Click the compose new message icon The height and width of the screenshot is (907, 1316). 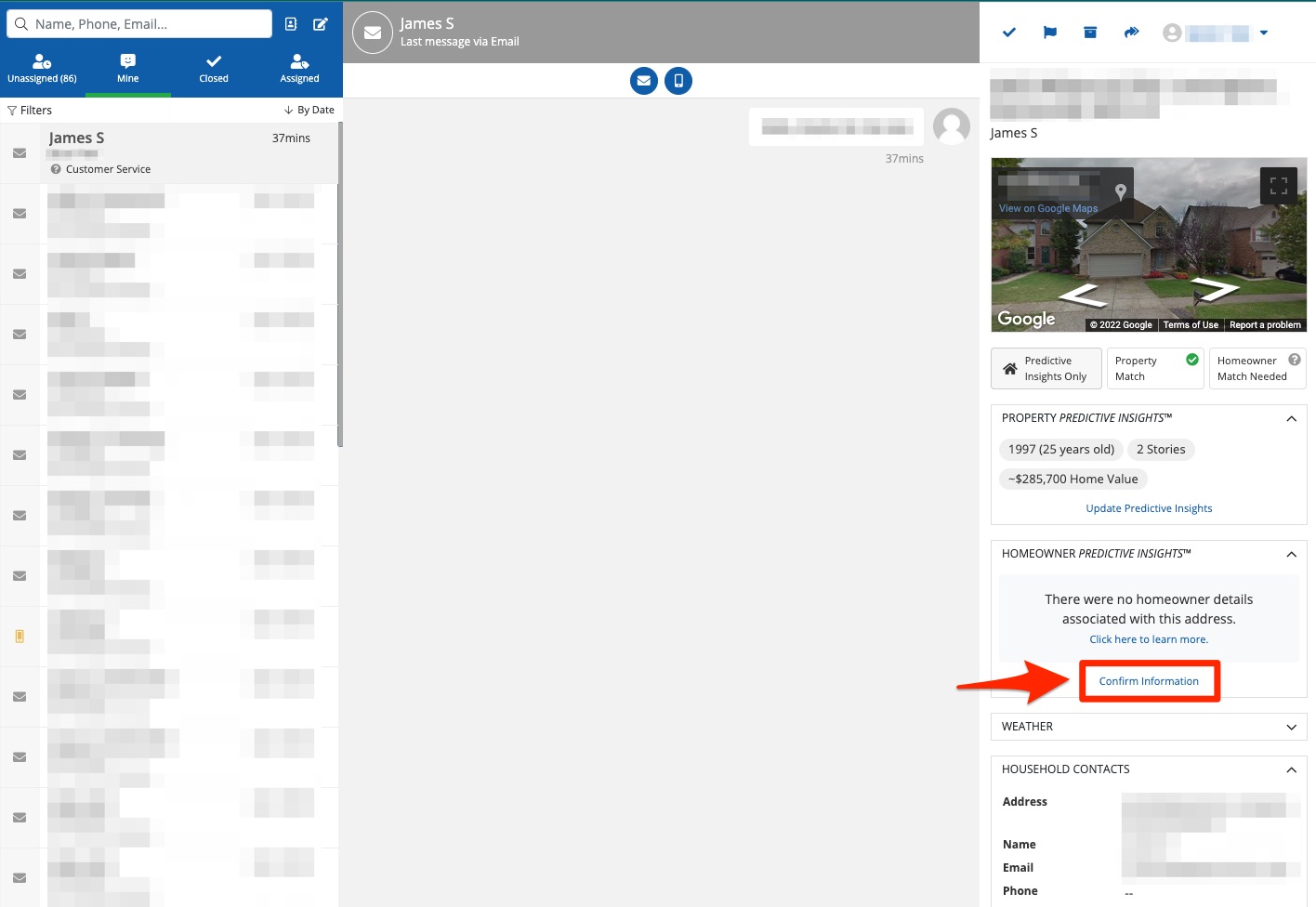tap(321, 24)
